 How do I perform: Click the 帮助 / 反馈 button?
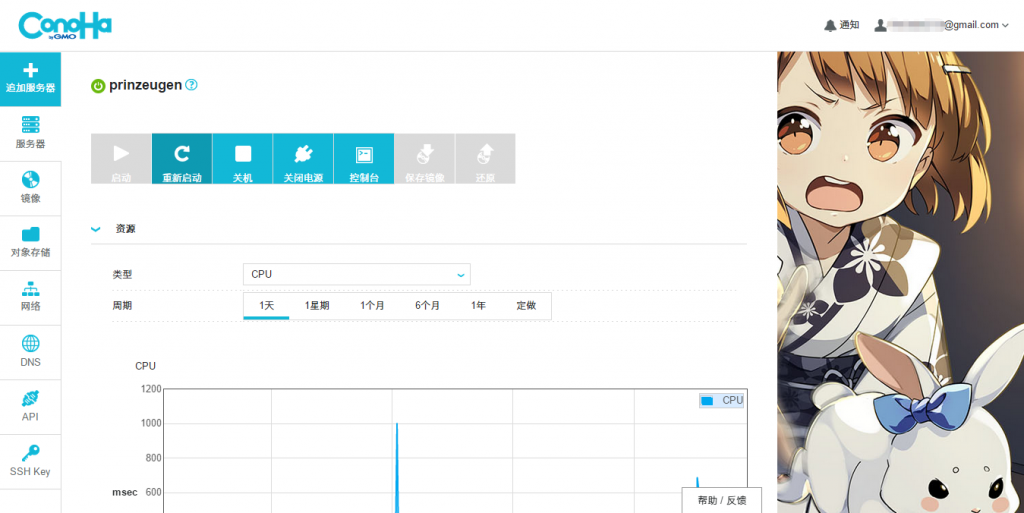coord(721,500)
